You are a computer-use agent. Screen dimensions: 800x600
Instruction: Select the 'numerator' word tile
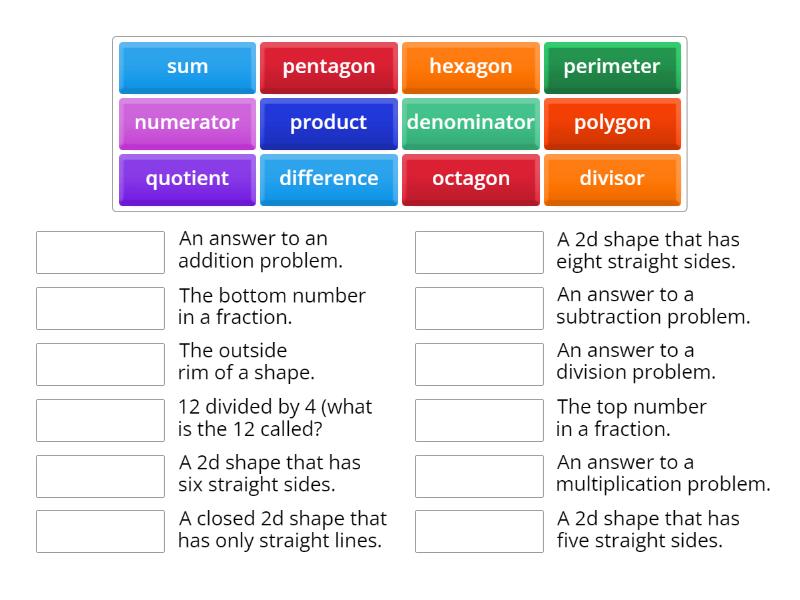[186, 123]
